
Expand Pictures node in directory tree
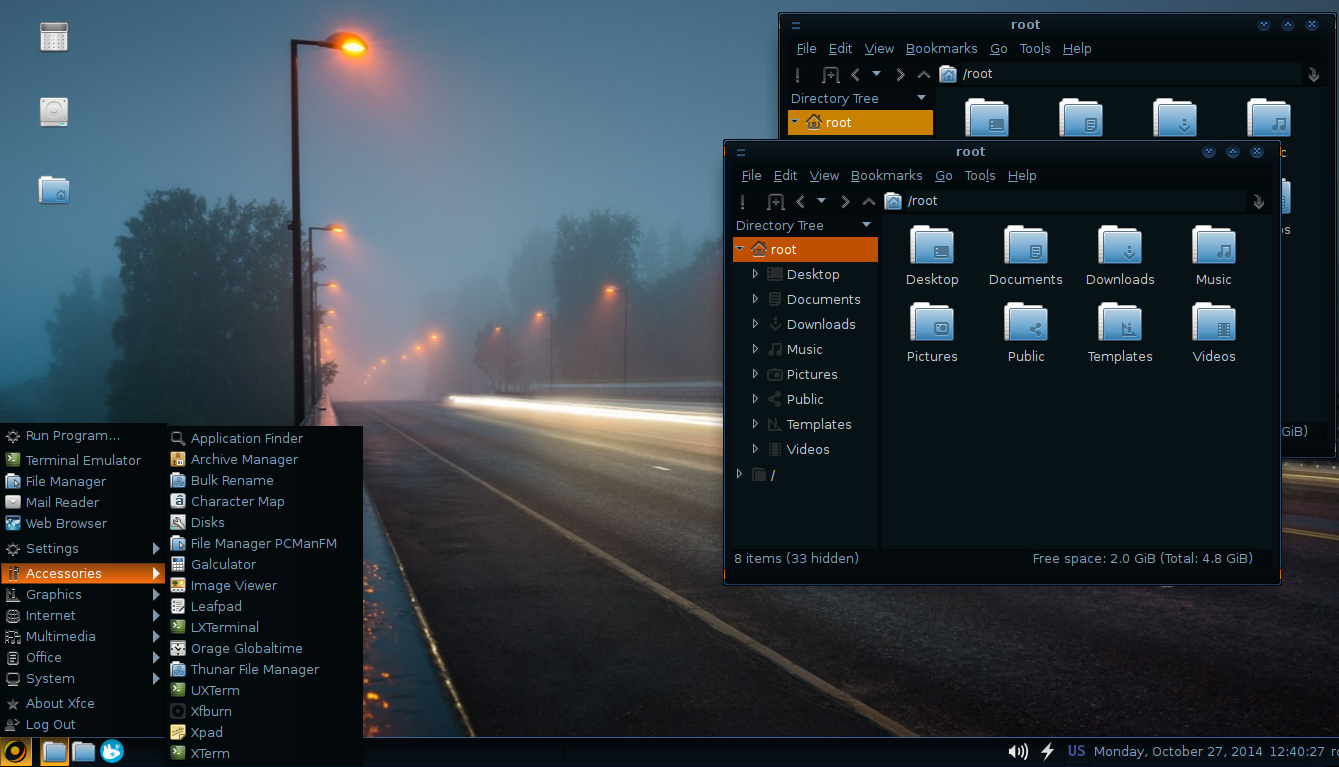pos(756,374)
